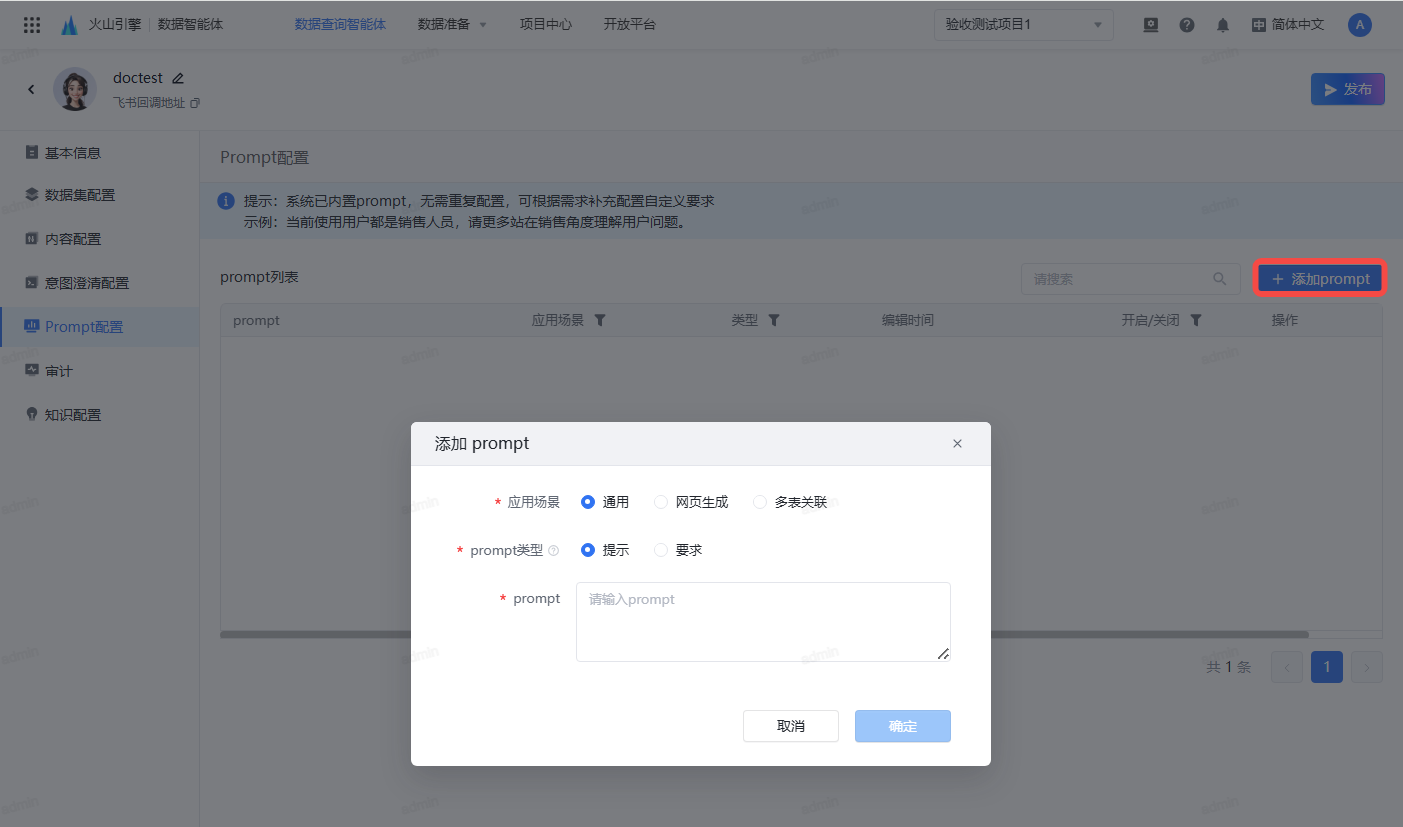The image size is (1403, 827).
Task: Click the doctest agent avatar
Action: point(75,89)
